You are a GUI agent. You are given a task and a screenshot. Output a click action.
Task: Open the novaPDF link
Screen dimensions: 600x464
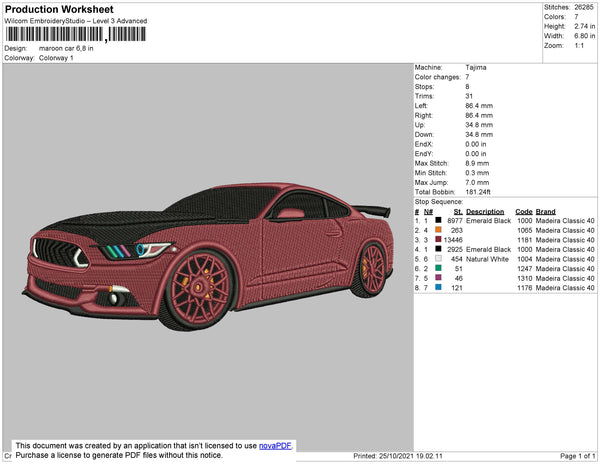(275, 446)
